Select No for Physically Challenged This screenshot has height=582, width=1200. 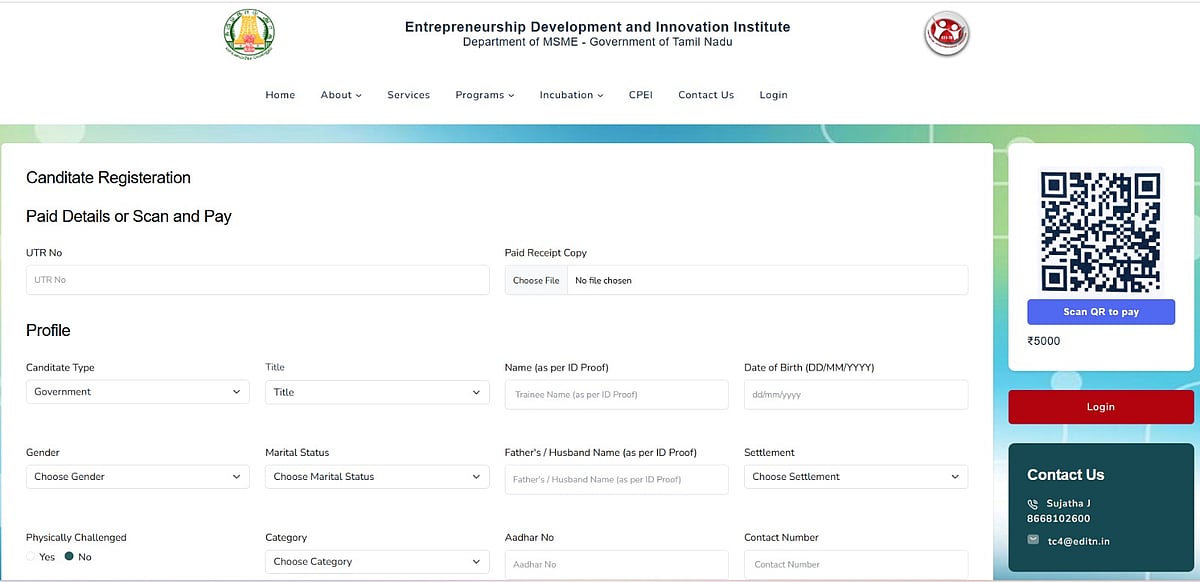[x=69, y=557]
